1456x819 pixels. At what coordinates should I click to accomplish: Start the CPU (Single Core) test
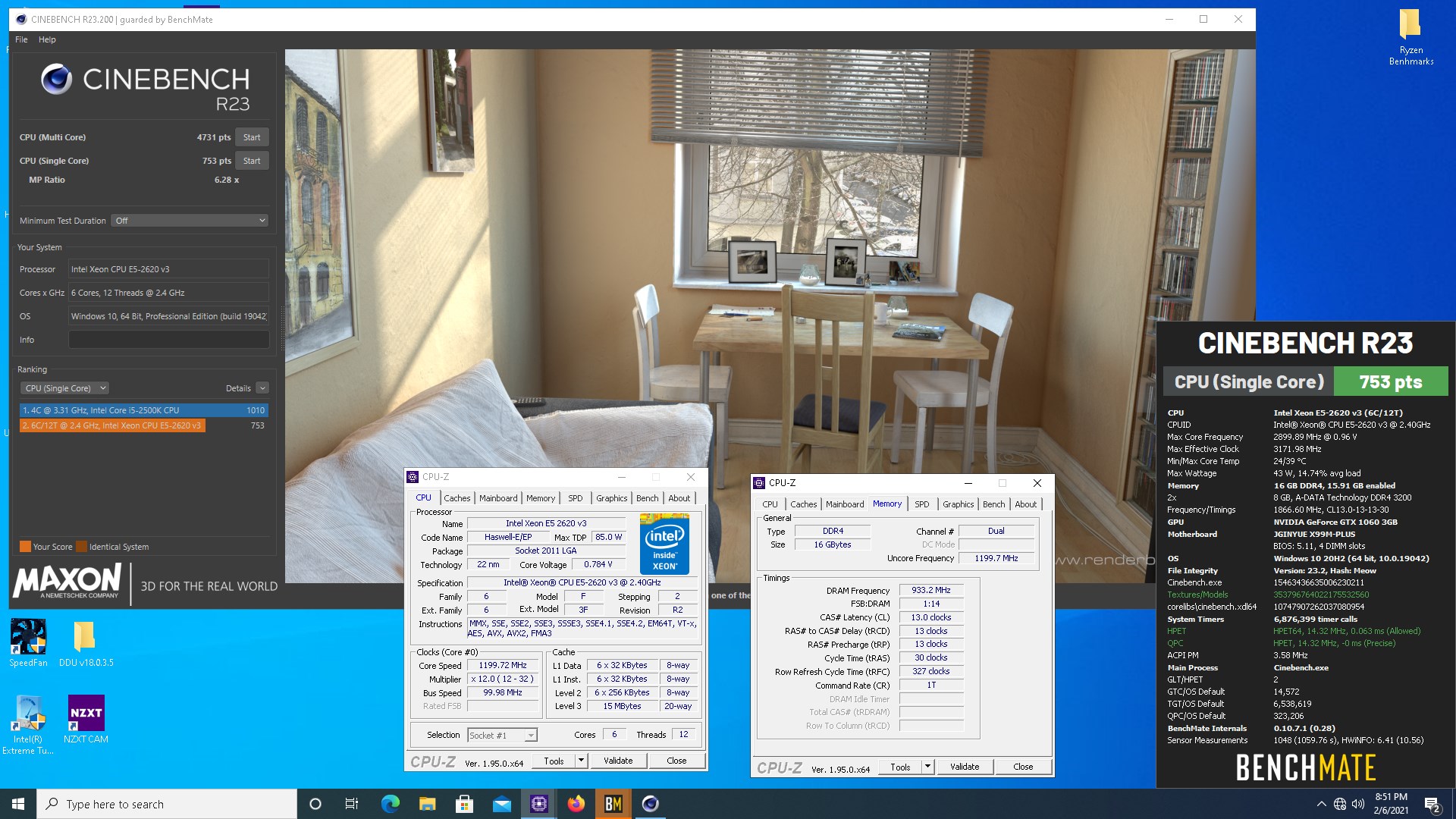252,161
